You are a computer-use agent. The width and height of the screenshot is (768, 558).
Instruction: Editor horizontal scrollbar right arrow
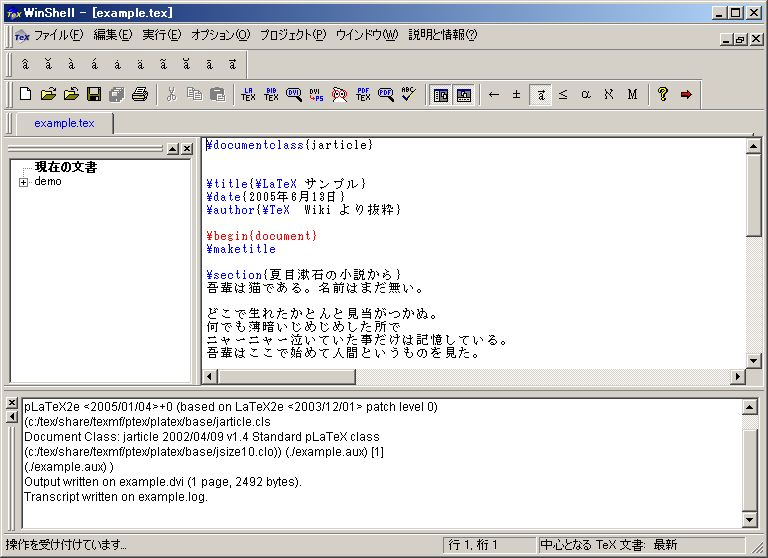[738, 376]
